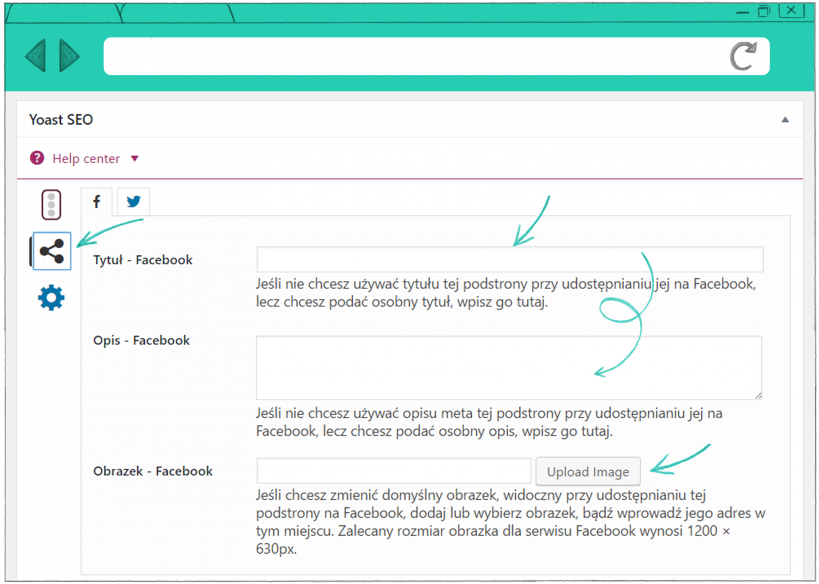Click the Upload Image button

point(588,471)
